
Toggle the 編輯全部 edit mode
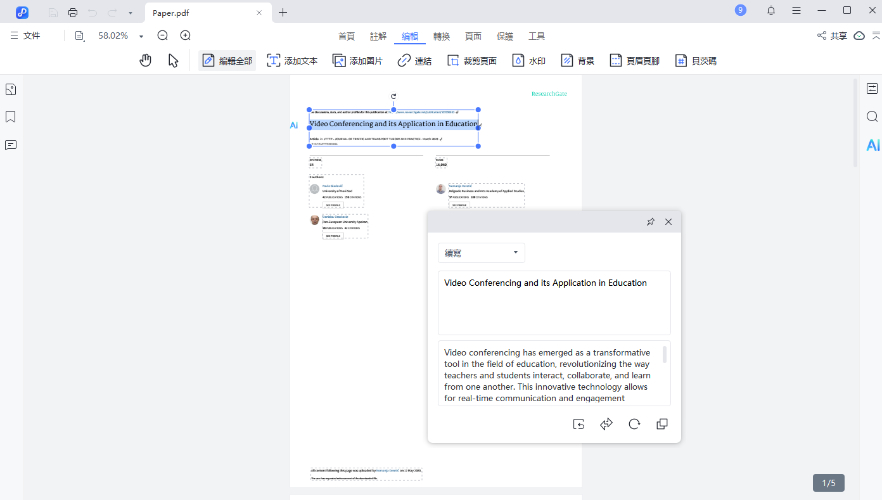[x=227, y=60]
